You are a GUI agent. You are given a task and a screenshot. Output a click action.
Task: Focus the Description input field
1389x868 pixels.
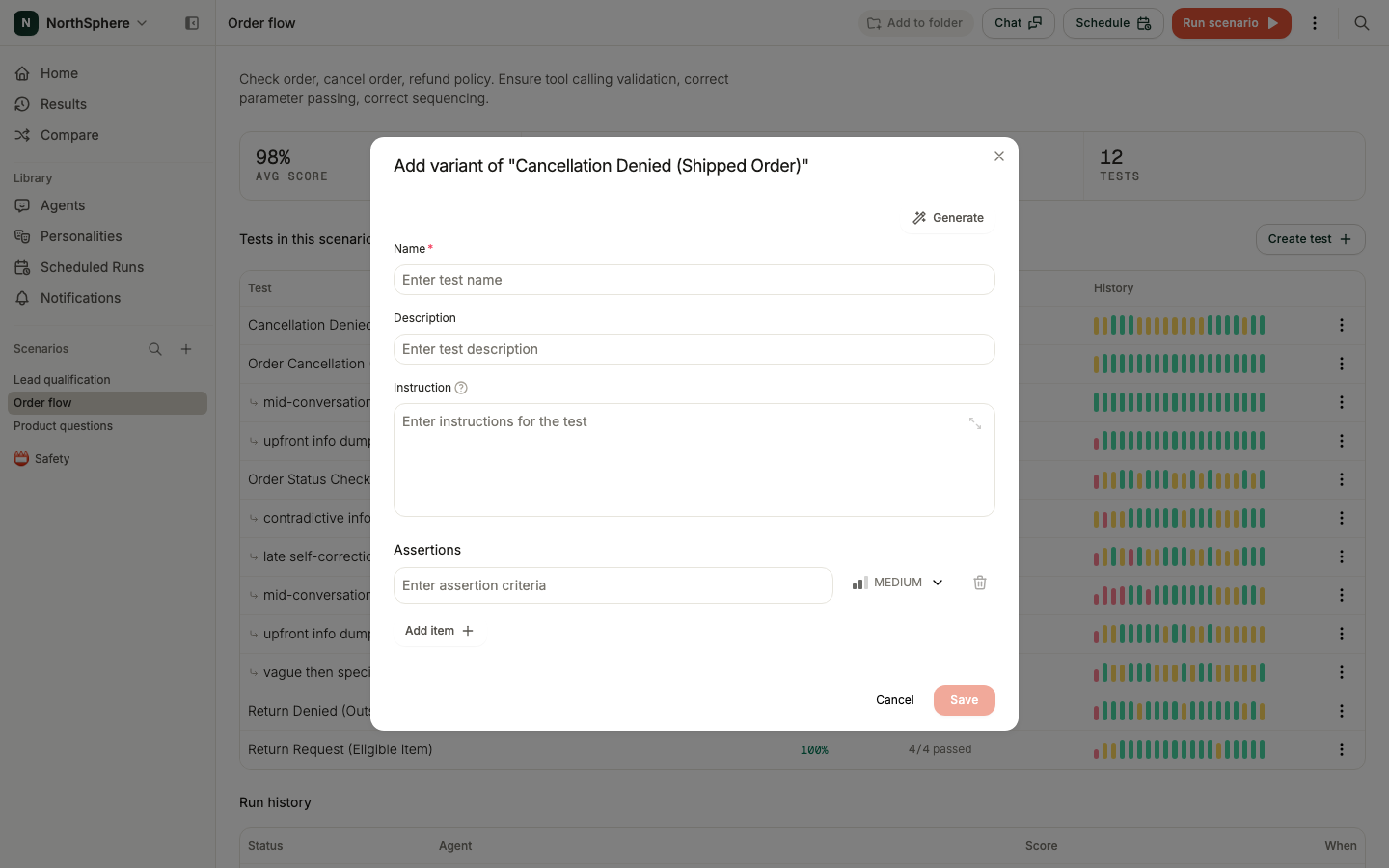click(x=694, y=349)
